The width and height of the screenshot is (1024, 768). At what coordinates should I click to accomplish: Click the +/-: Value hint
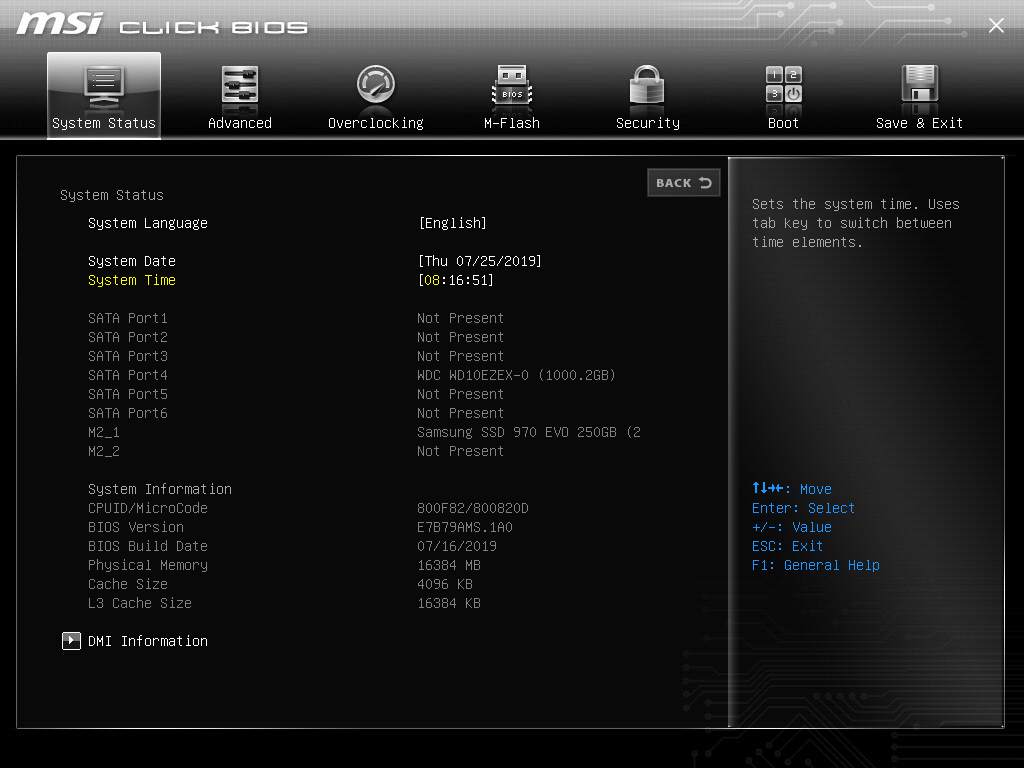pos(792,527)
